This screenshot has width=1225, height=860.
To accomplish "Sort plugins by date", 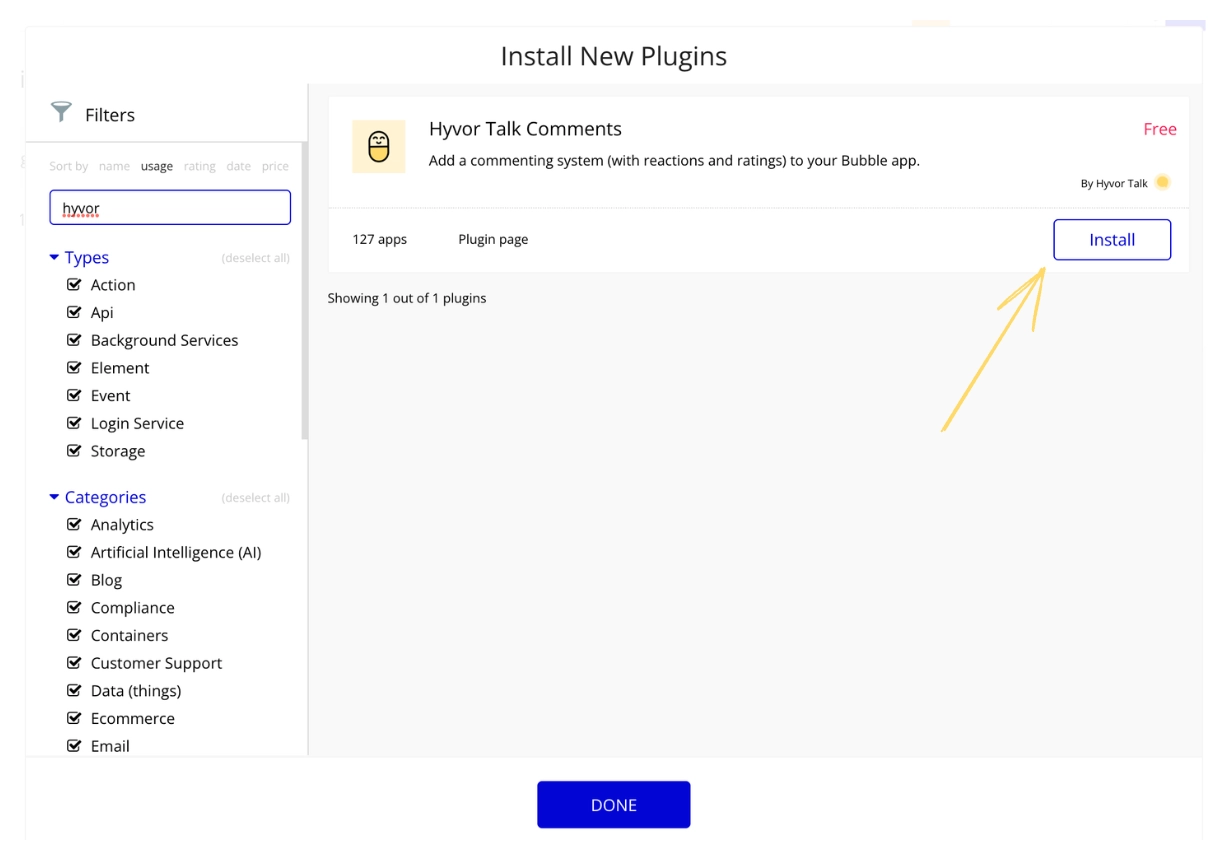I will pos(238,167).
